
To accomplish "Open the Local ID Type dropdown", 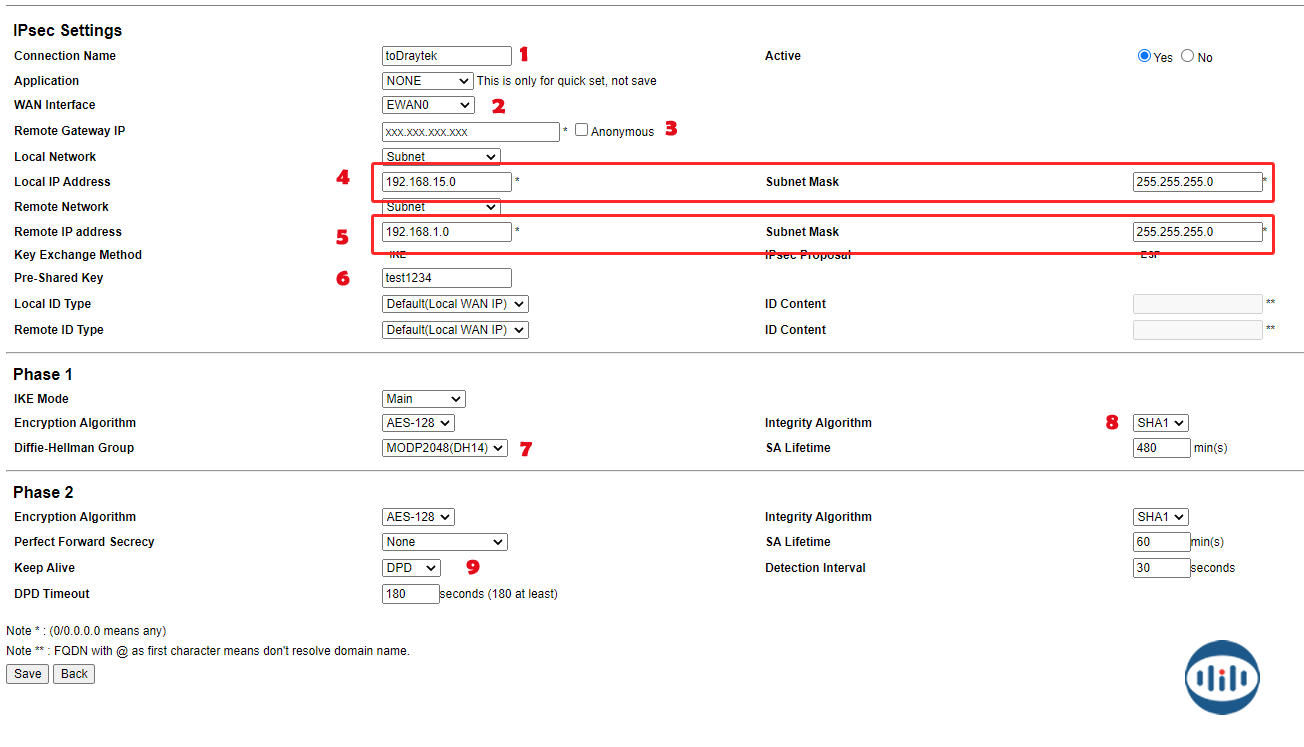I will click(454, 304).
